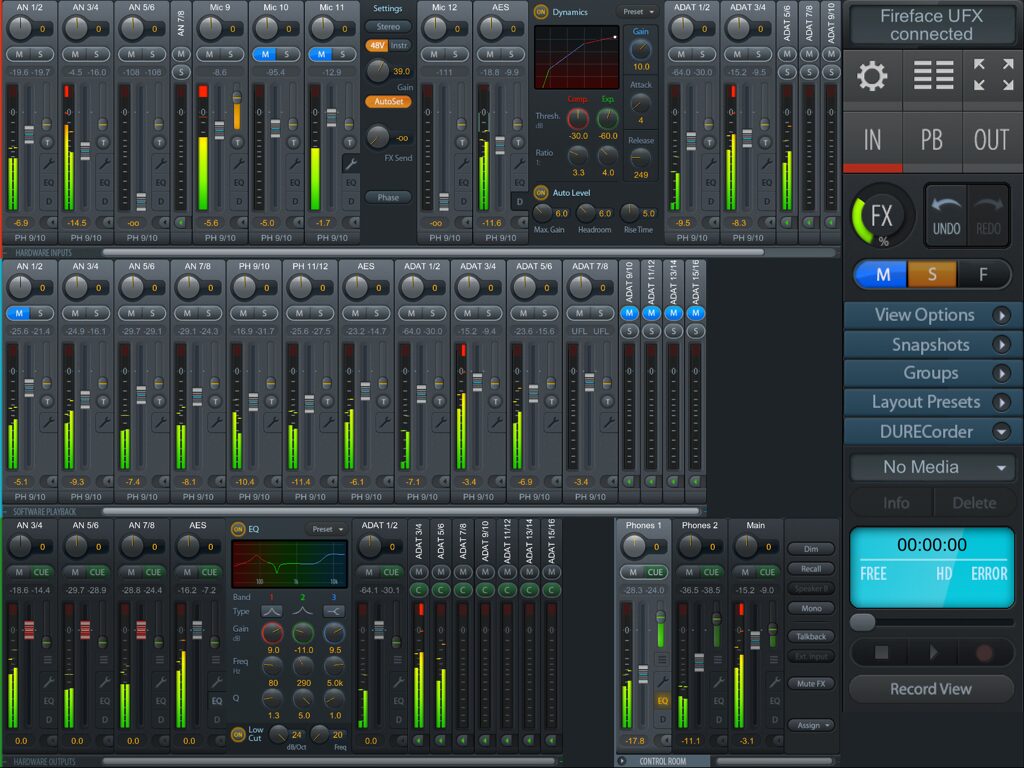This screenshot has width=1024, height=768.
Task: Open the Dynamics Preset dropdown
Action: pyautogui.click(x=637, y=12)
